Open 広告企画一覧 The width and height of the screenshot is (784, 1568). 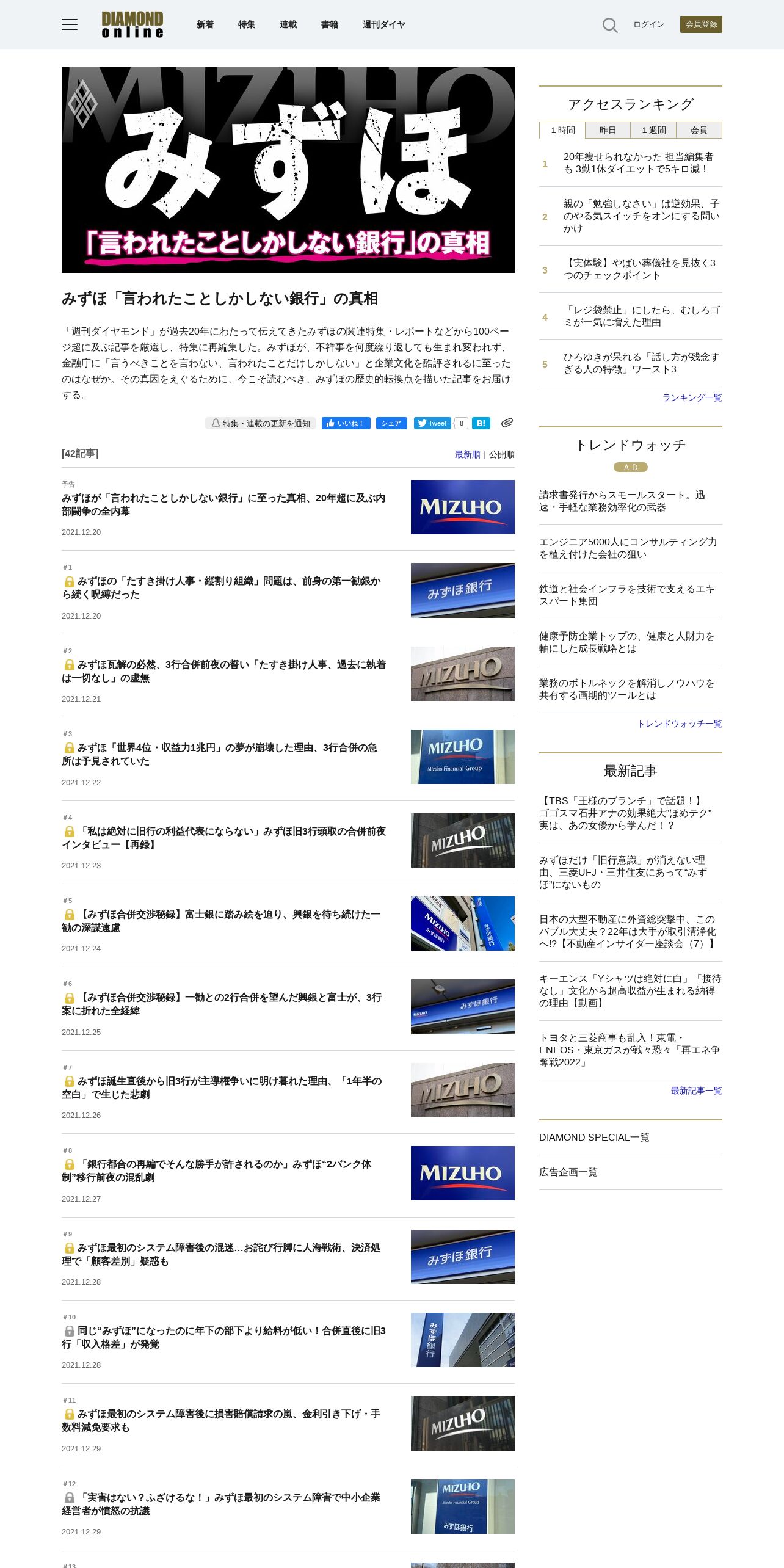(568, 1172)
